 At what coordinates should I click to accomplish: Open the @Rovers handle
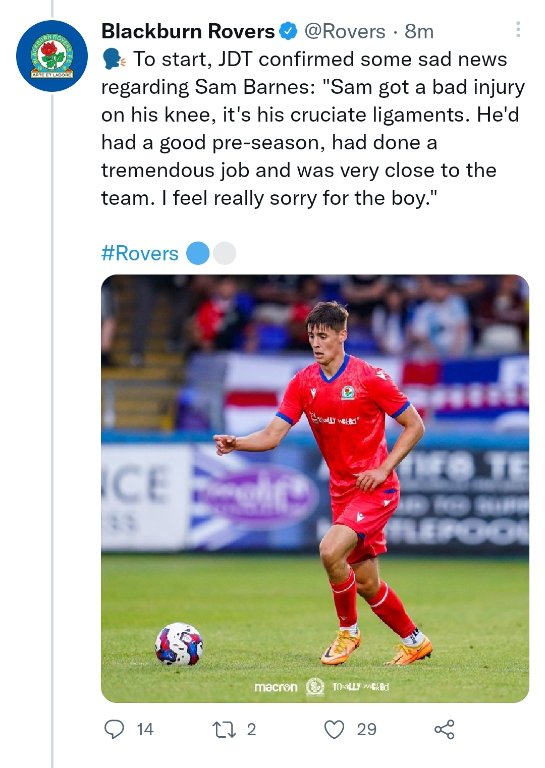[x=345, y=31]
